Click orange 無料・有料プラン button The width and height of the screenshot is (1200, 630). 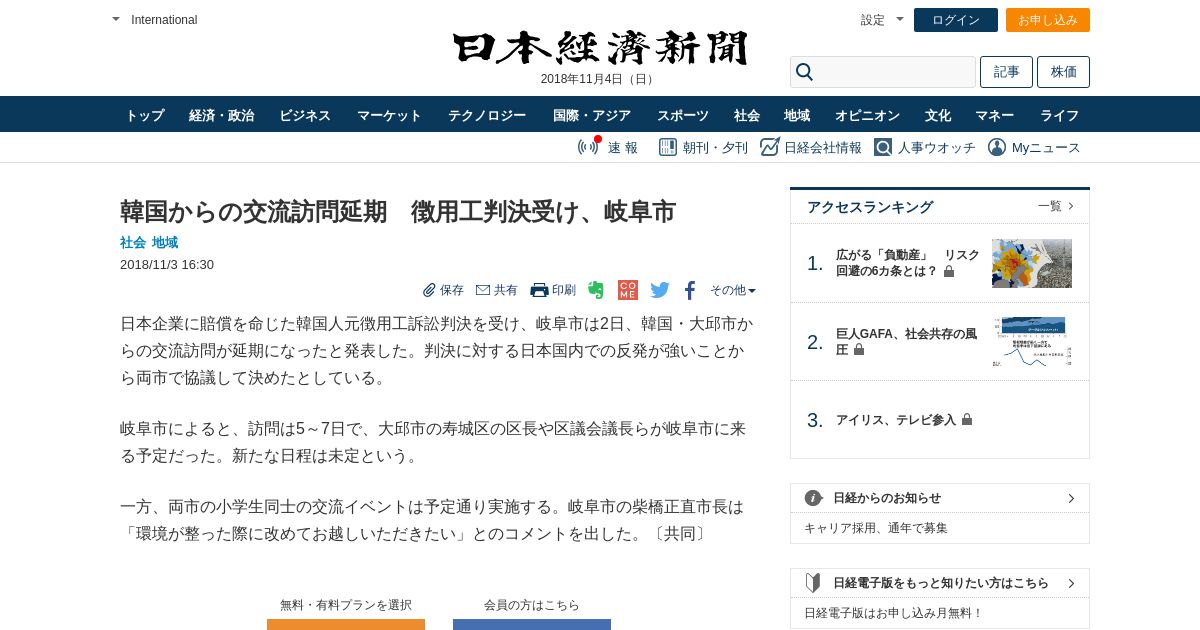[x=346, y=624]
